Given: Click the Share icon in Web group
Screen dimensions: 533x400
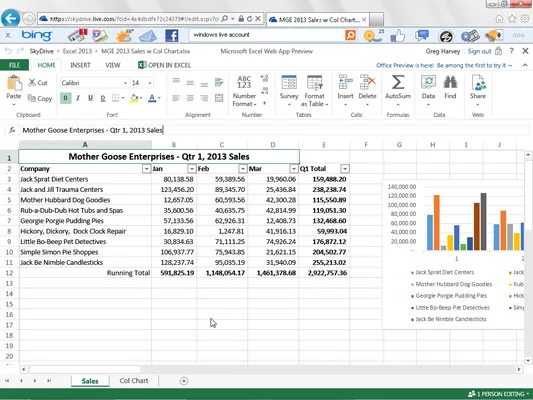Looking at the screenshot, I should pos(478,83).
